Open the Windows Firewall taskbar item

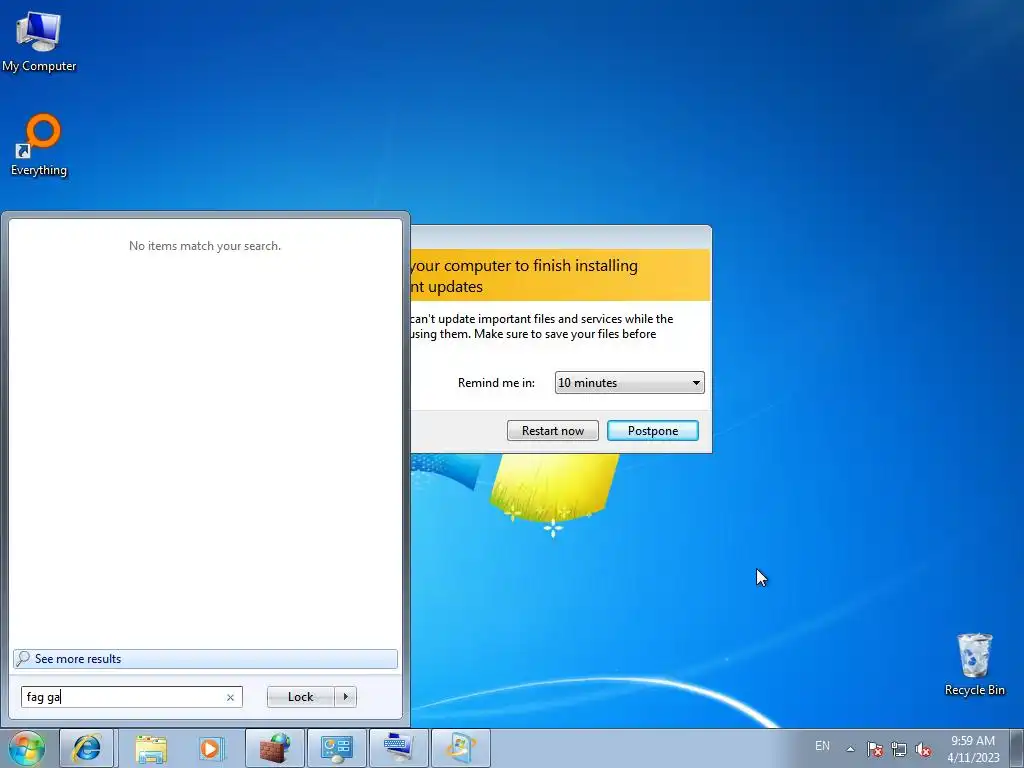(274, 748)
